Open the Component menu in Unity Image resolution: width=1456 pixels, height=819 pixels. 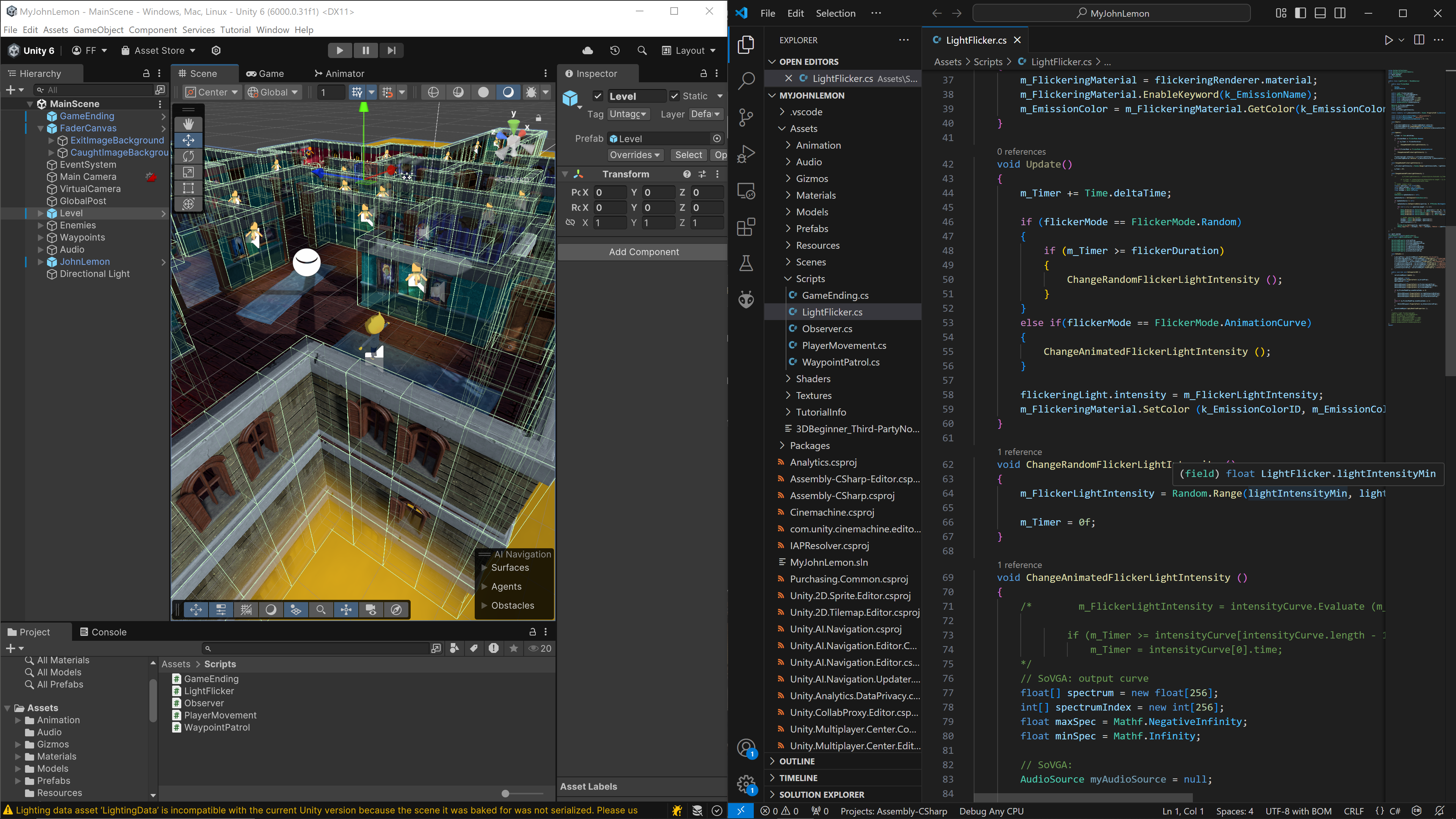coord(152,30)
